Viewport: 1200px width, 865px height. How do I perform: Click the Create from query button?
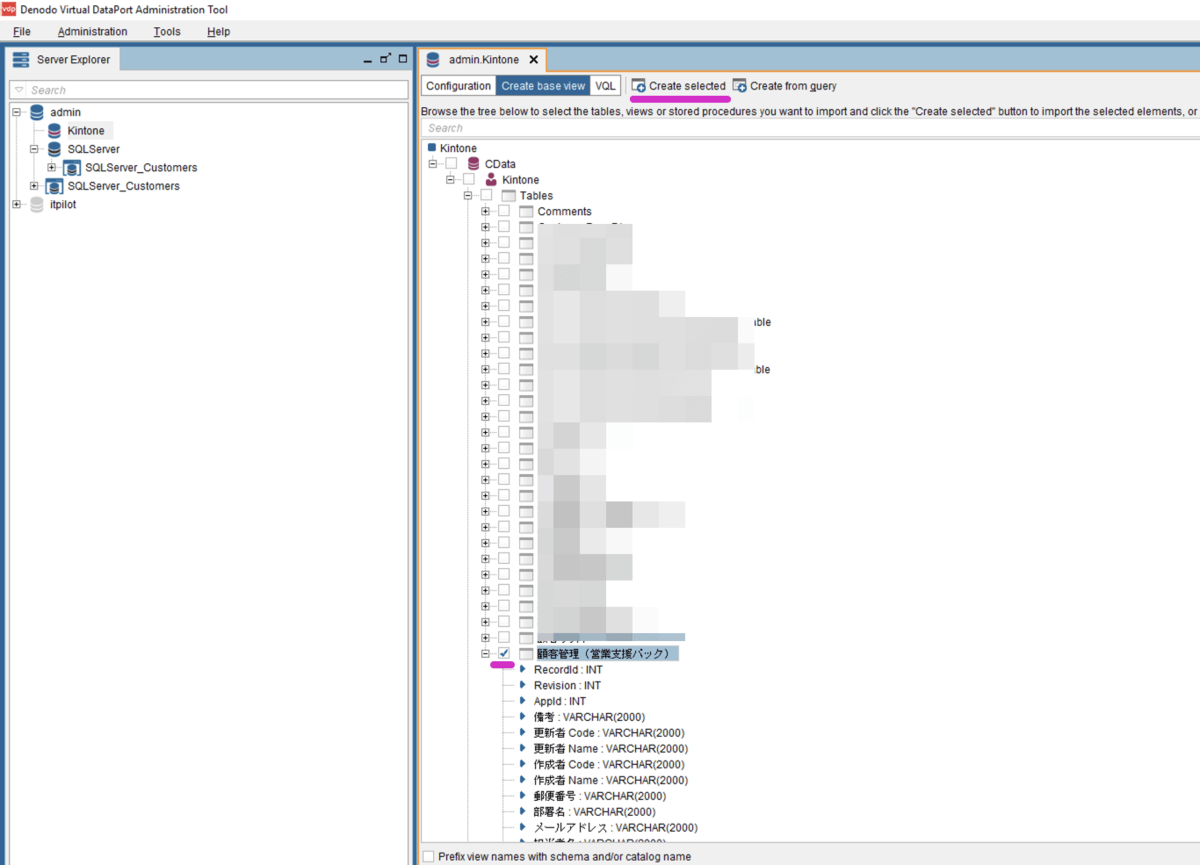(x=785, y=86)
